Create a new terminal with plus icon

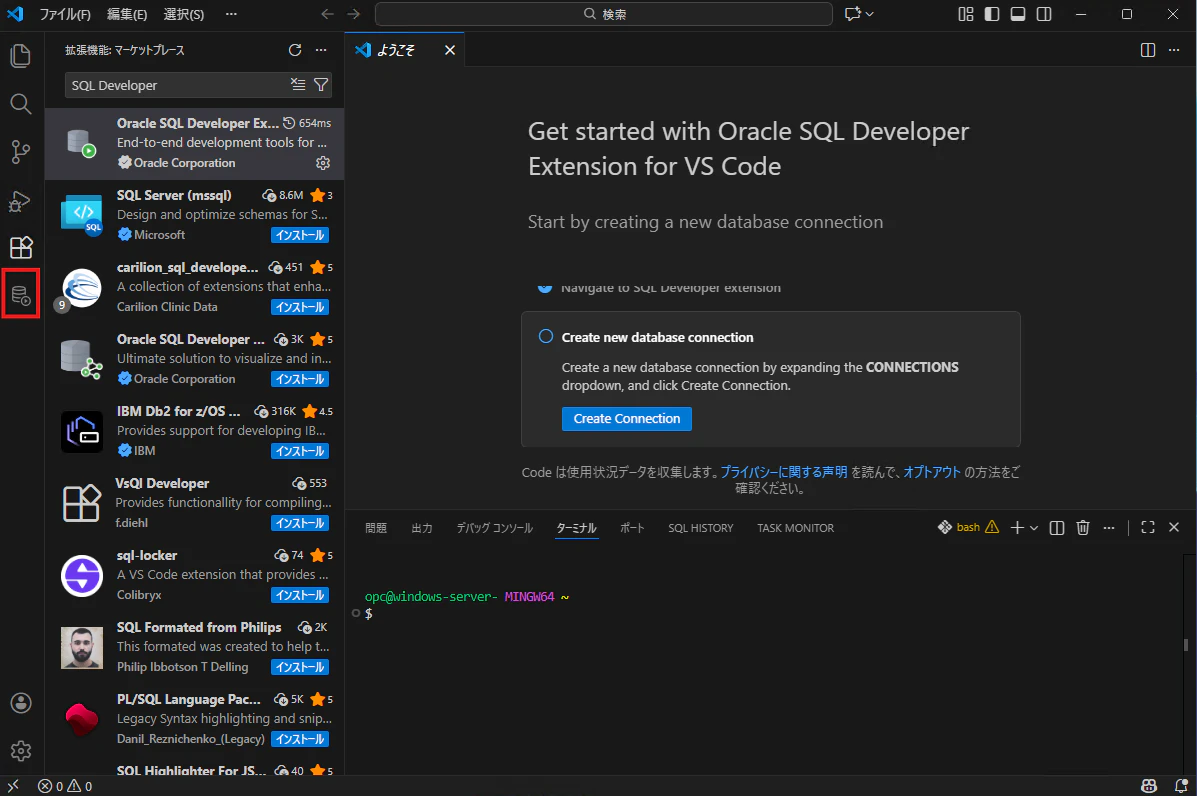(x=1017, y=527)
